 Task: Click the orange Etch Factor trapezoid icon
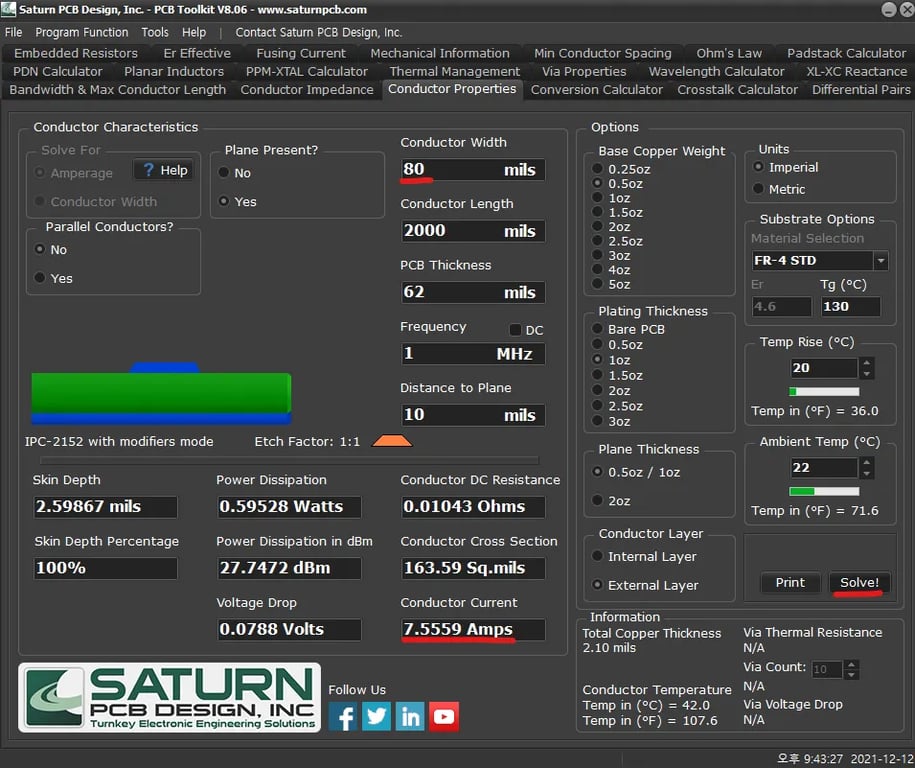coord(391,441)
